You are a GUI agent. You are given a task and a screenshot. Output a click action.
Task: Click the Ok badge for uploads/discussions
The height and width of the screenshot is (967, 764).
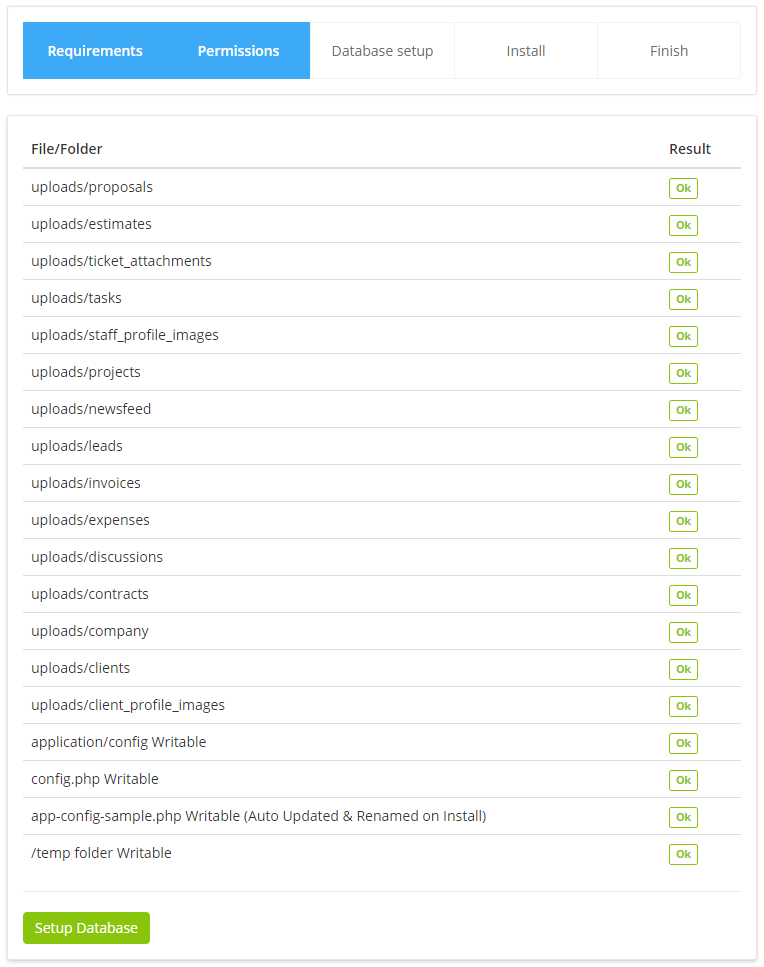[683, 558]
